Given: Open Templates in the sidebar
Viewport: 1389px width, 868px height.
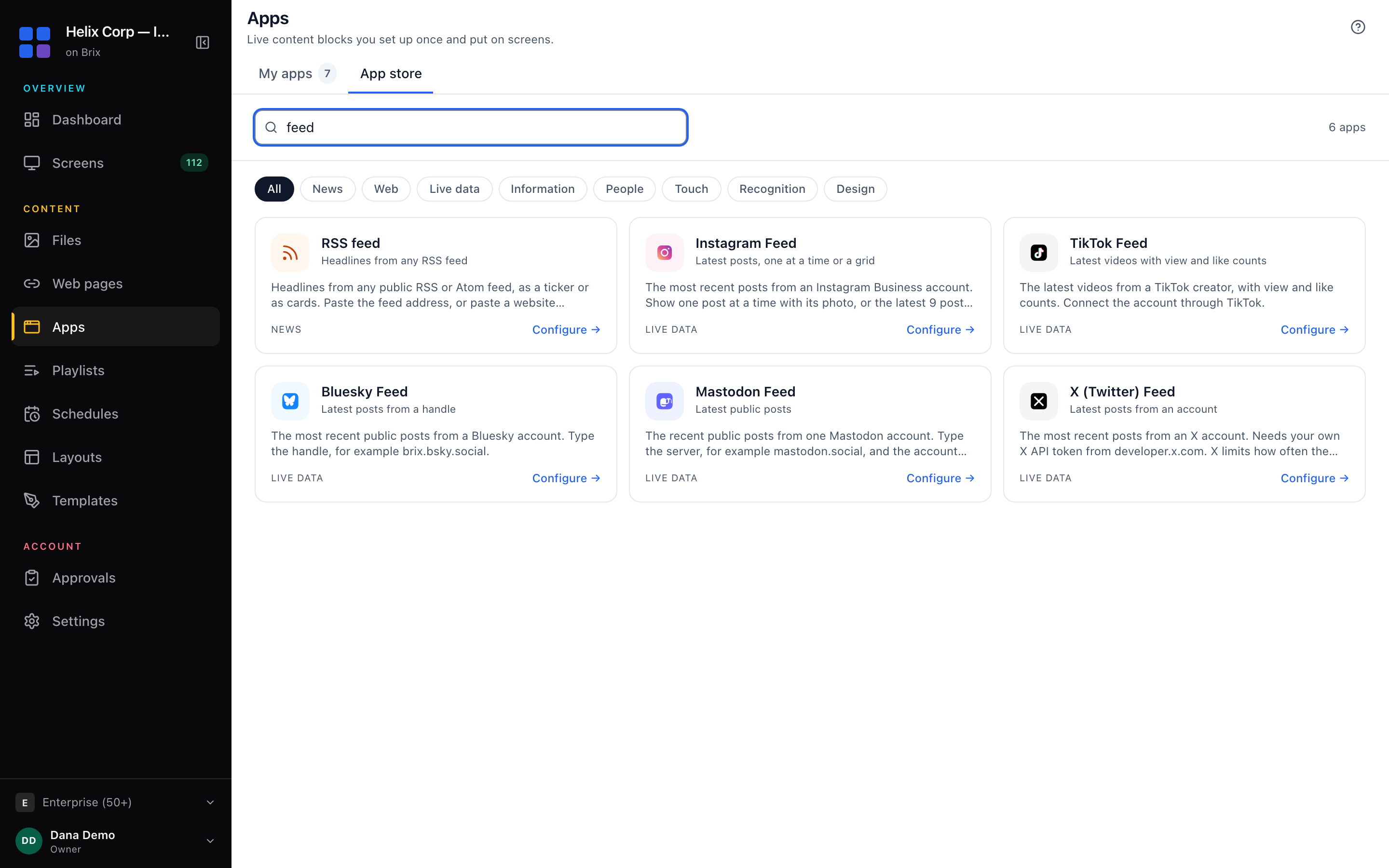Looking at the screenshot, I should click(x=115, y=501).
